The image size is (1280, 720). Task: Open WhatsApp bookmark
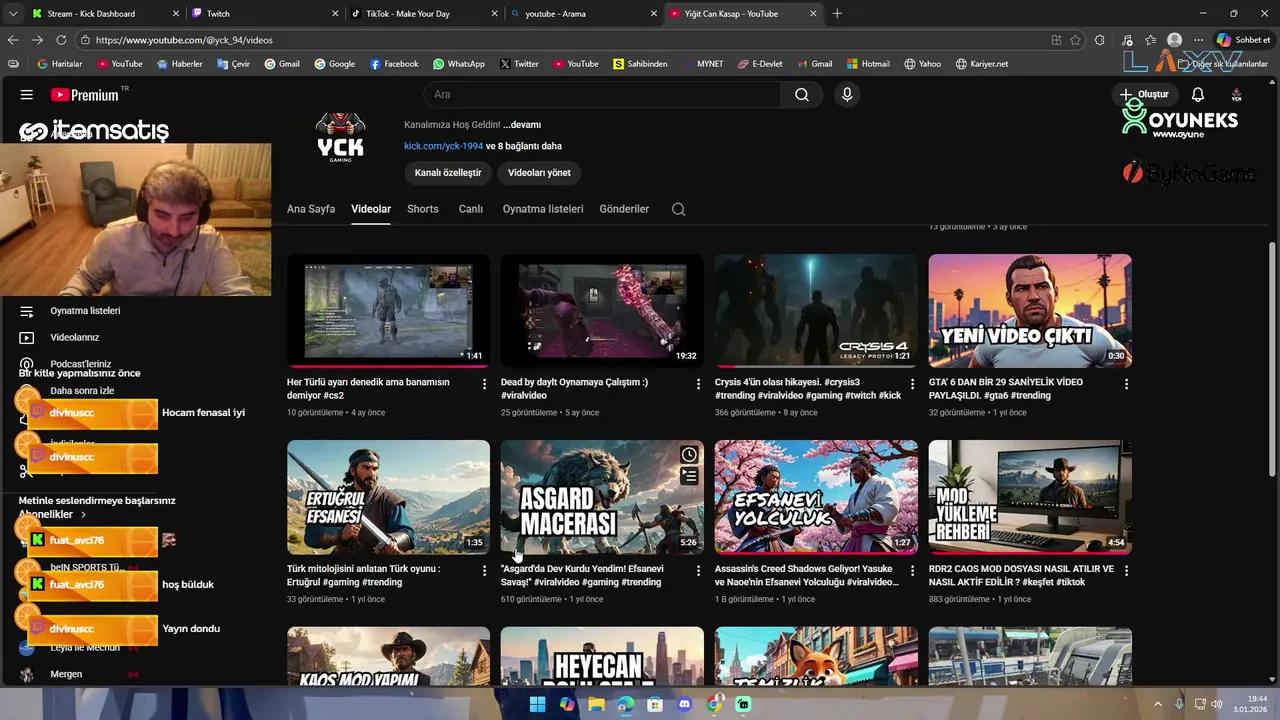click(x=459, y=64)
